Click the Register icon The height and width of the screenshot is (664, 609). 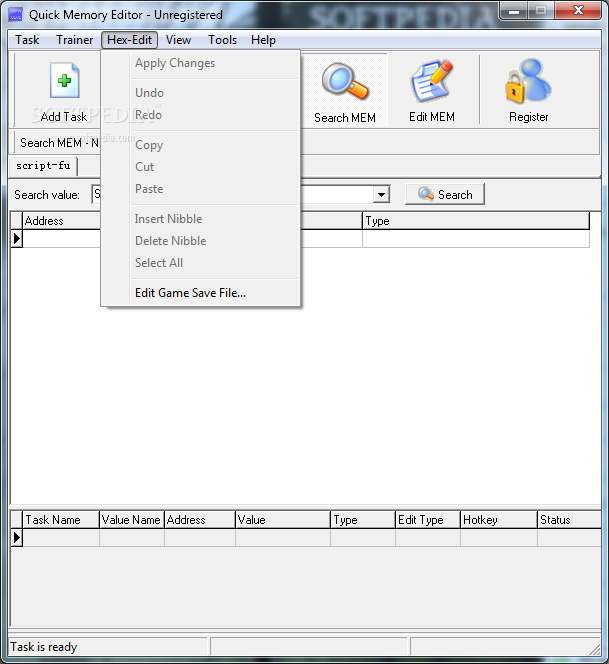[x=528, y=81]
